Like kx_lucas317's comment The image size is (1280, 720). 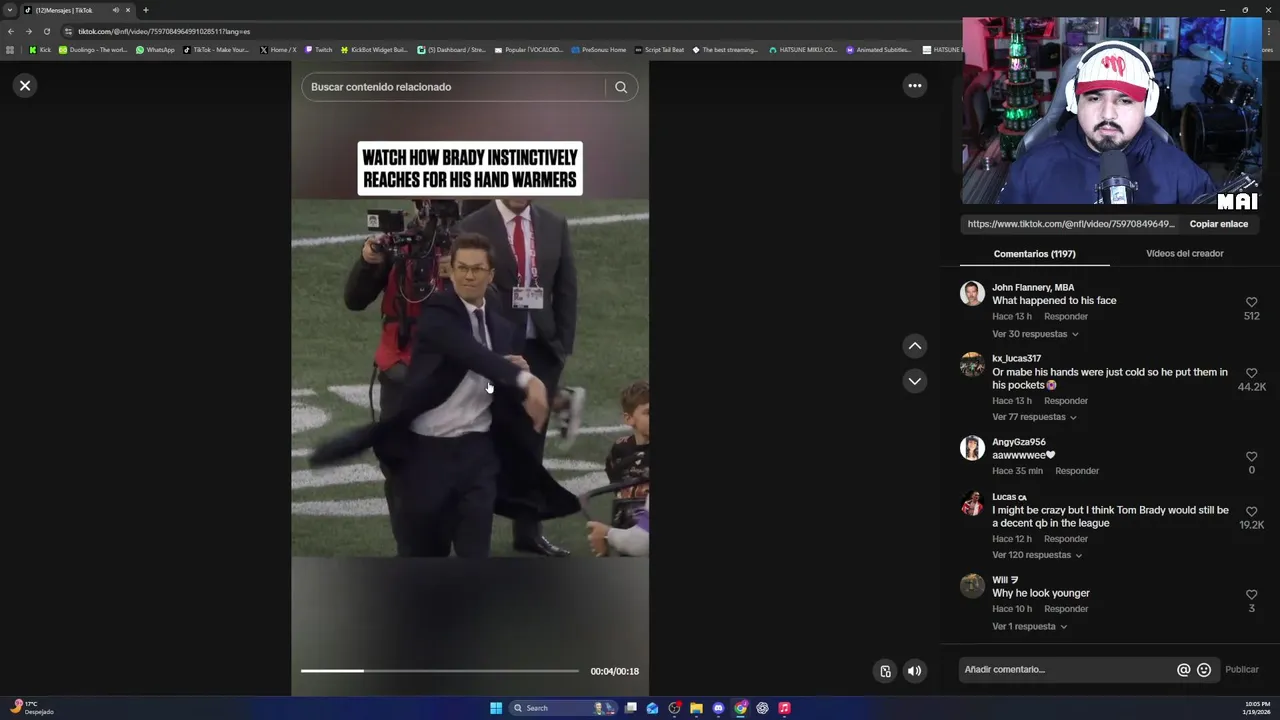click(1251, 373)
